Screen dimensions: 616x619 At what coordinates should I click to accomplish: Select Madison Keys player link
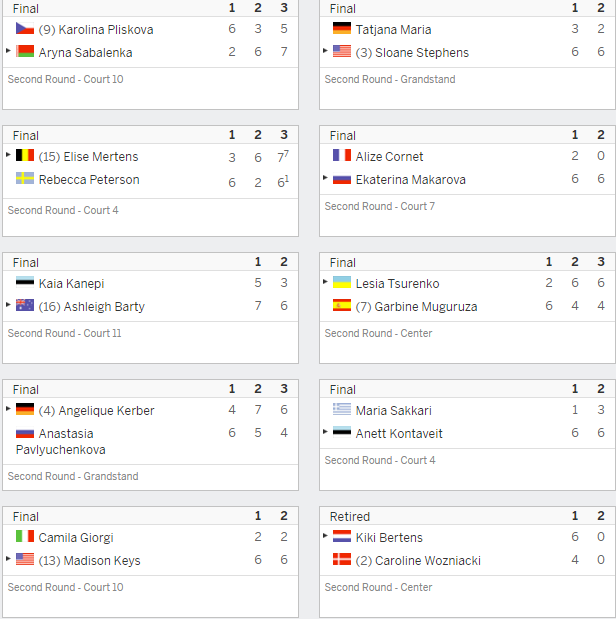pyautogui.click(x=90, y=561)
